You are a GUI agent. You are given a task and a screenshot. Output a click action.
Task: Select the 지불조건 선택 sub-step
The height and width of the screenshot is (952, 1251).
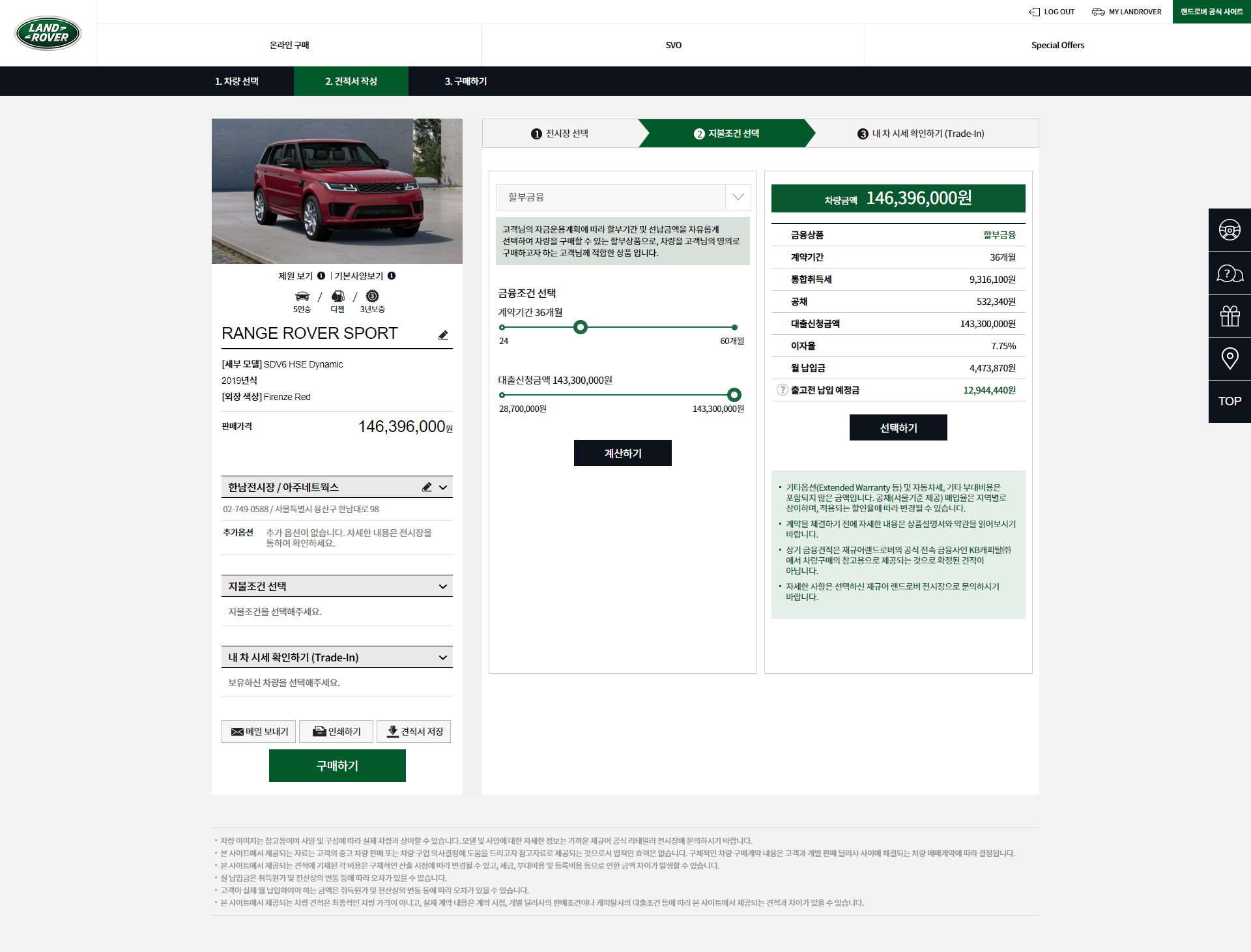point(726,134)
